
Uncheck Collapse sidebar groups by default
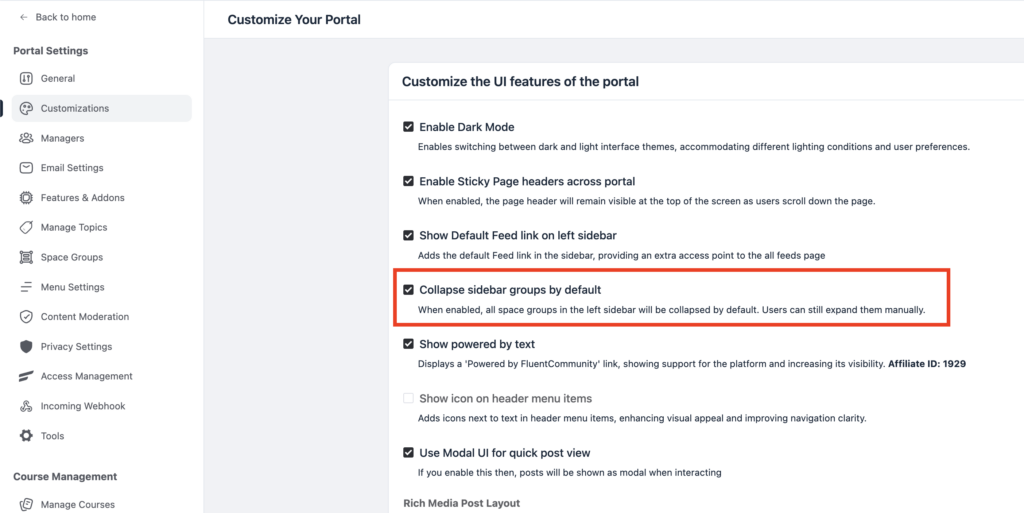point(408,290)
